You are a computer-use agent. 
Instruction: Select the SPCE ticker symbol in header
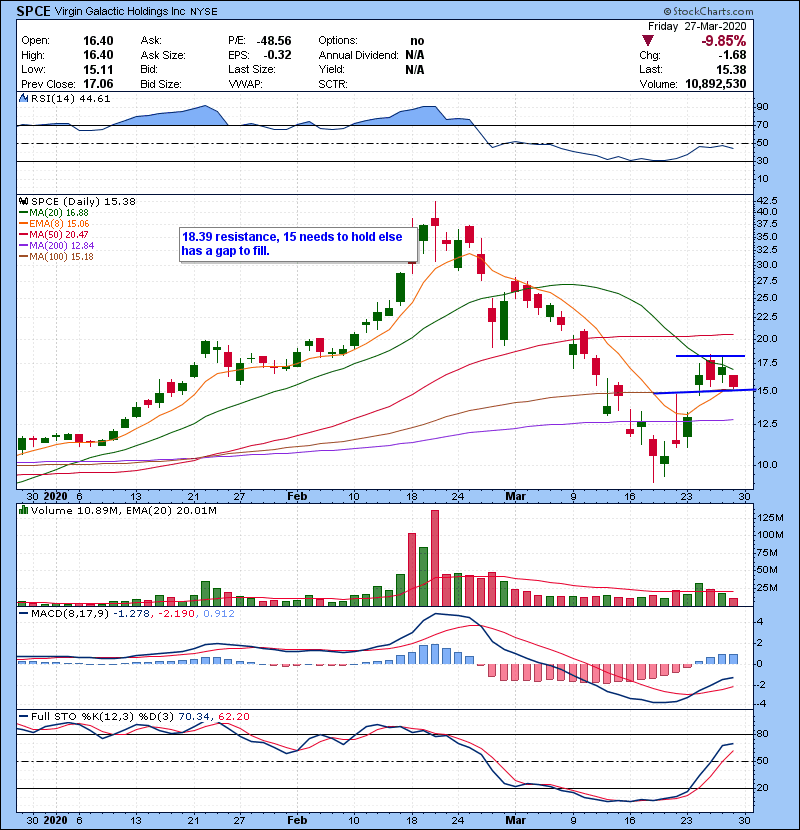pos(33,11)
